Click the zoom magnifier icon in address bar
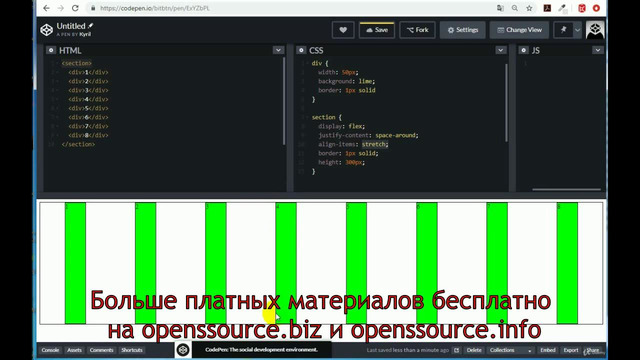The width and height of the screenshot is (640, 360). point(515,8)
